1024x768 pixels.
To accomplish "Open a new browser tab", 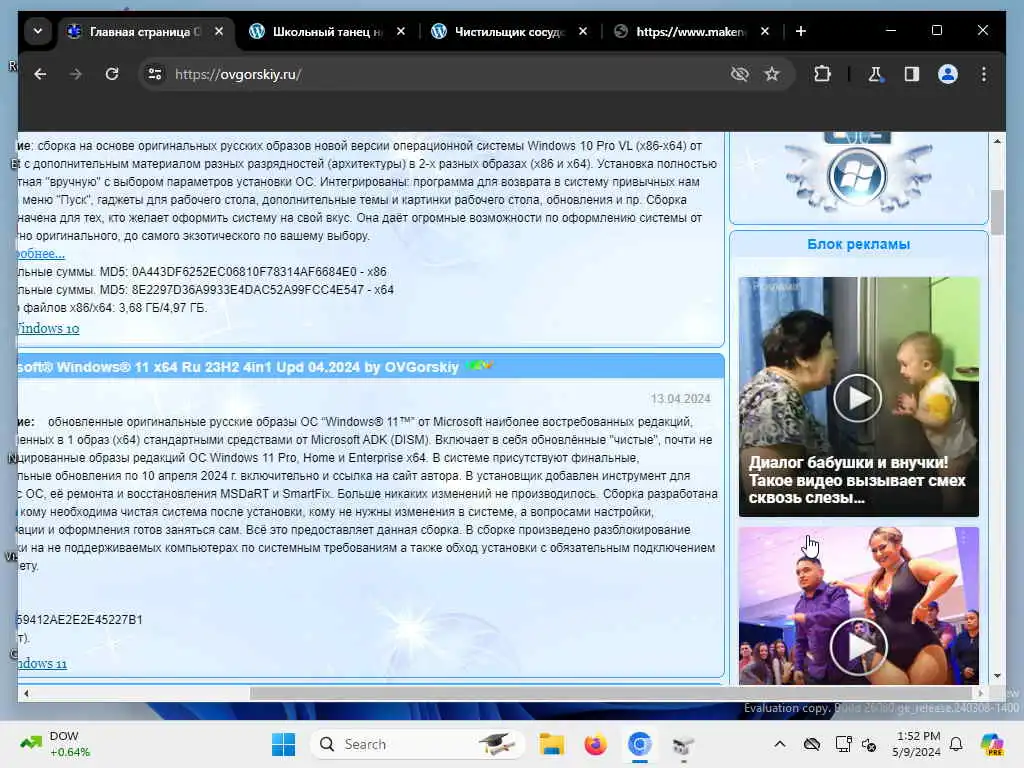I will click(x=801, y=31).
